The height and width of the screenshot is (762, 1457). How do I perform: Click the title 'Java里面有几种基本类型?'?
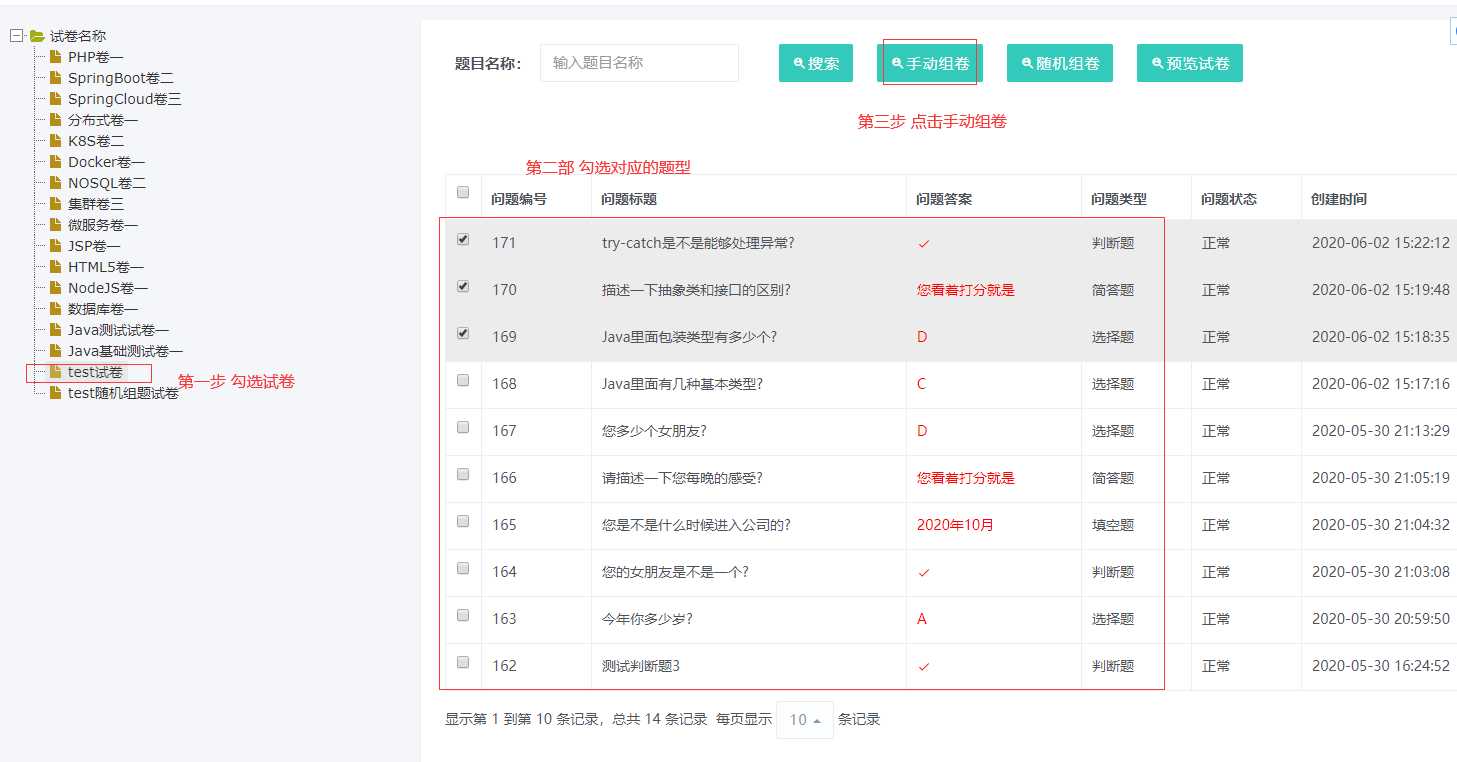tap(682, 384)
